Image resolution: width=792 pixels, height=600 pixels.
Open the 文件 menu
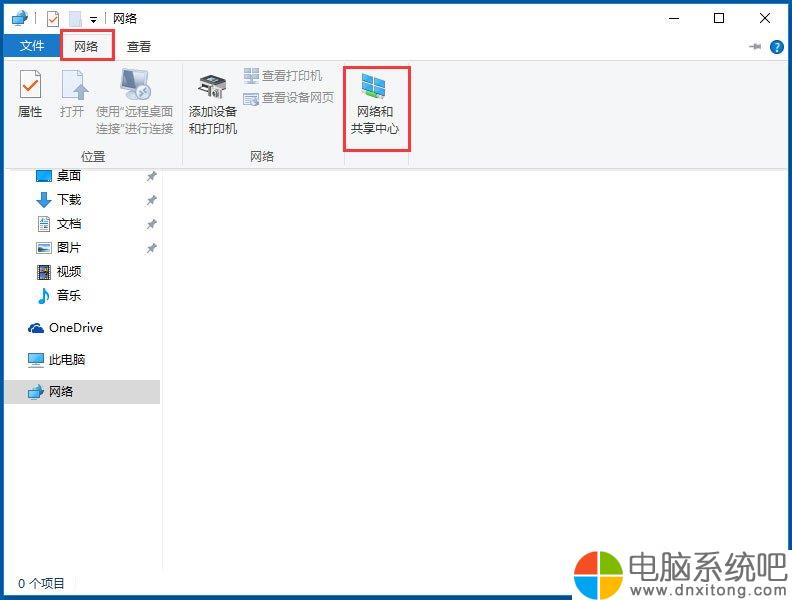pyautogui.click(x=32, y=46)
